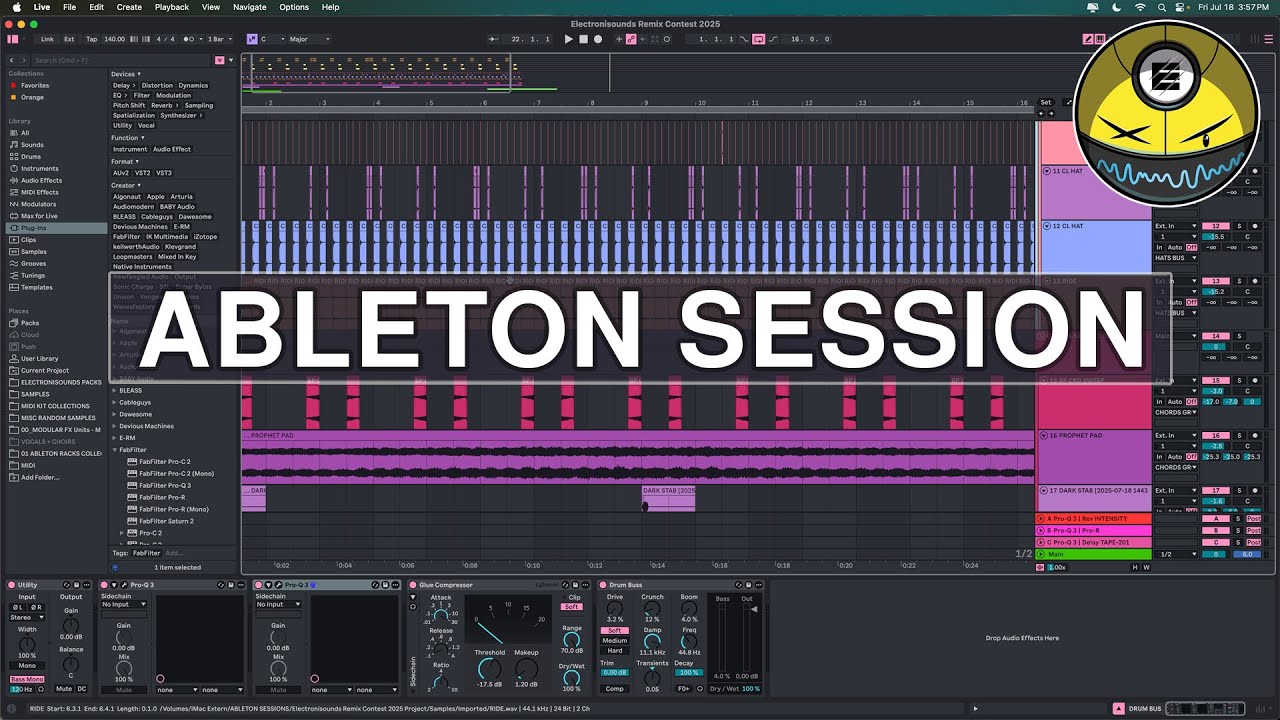Open the macOS Wi-Fi status icon

[1140, 7]
